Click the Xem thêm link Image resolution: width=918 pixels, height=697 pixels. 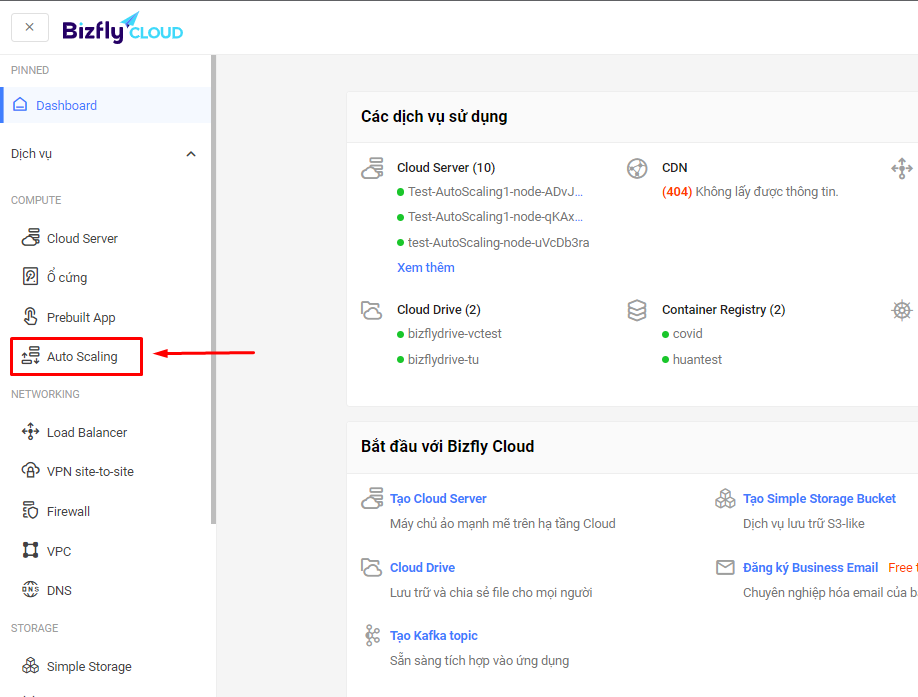426,267
